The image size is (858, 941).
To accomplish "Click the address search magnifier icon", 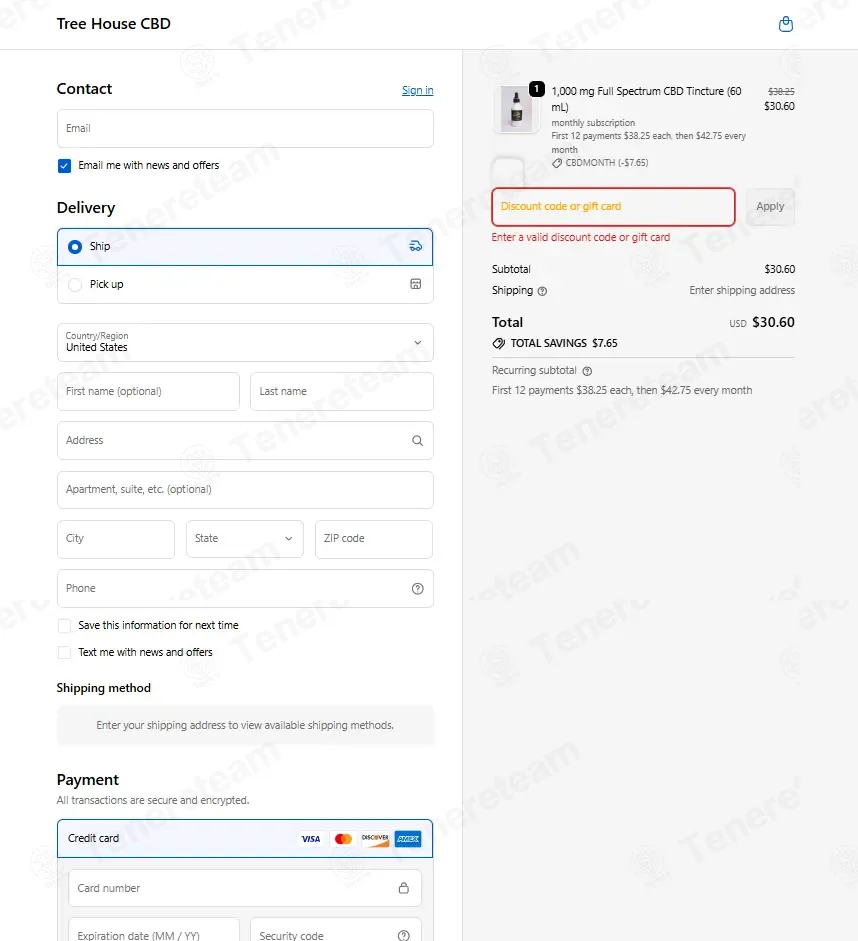I will [417, 440].
